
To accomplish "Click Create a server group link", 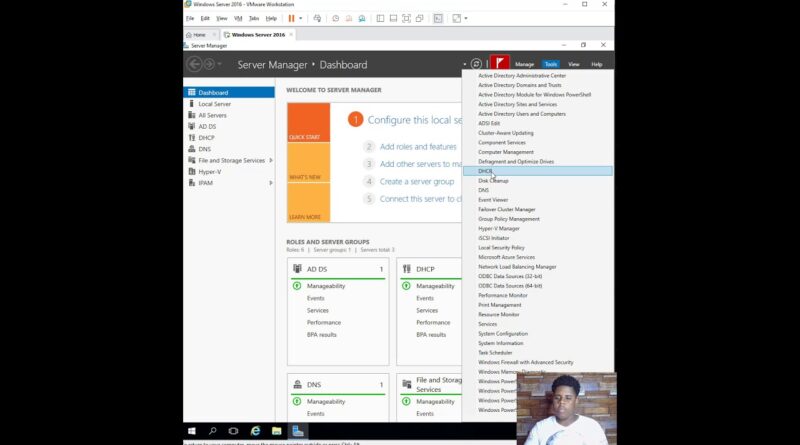I will [416, 181].
